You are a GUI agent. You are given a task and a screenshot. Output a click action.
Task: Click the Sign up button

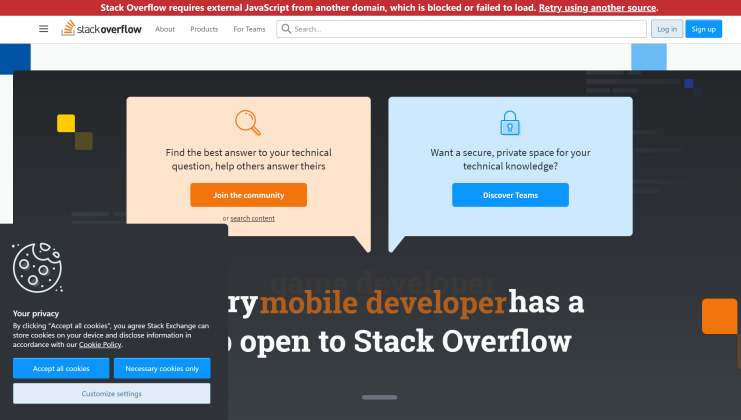click(x=704, y=29)
